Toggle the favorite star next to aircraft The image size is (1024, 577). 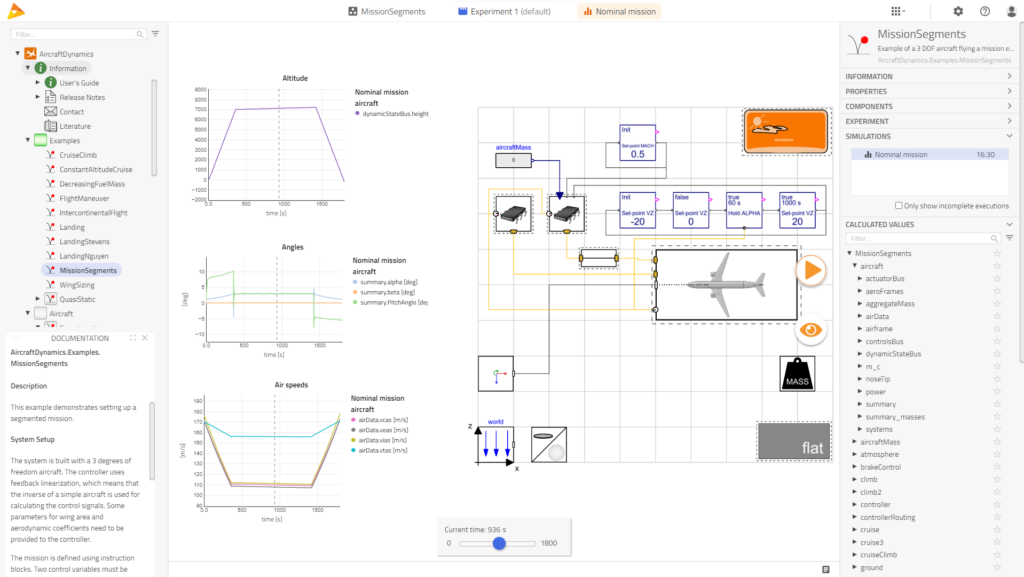point(998,265)
